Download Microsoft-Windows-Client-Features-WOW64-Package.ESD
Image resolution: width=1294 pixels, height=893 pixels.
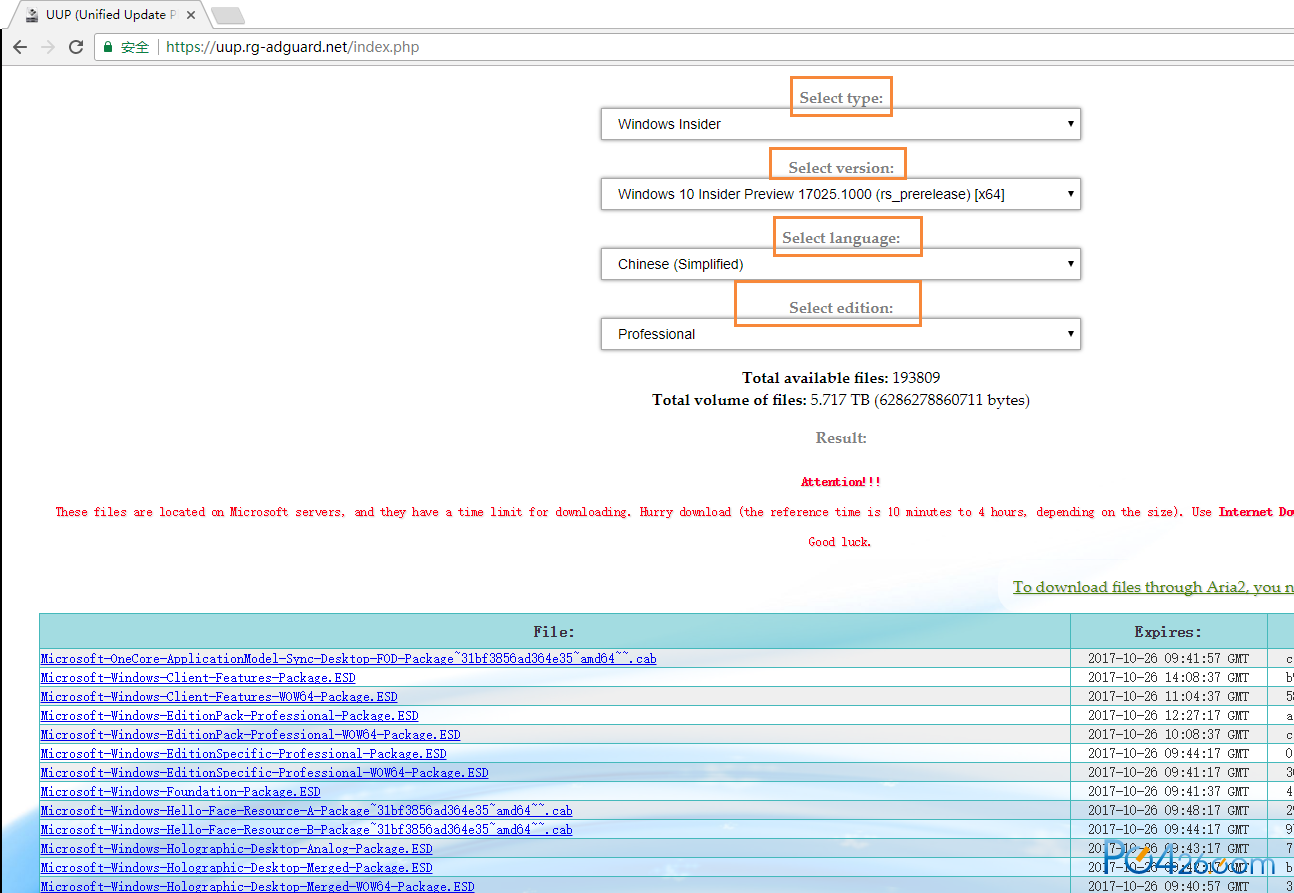(x=219, y=697)
